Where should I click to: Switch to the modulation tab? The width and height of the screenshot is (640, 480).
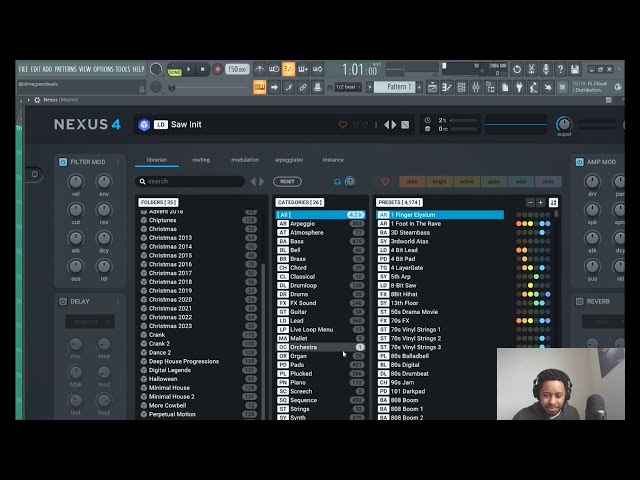245,160
